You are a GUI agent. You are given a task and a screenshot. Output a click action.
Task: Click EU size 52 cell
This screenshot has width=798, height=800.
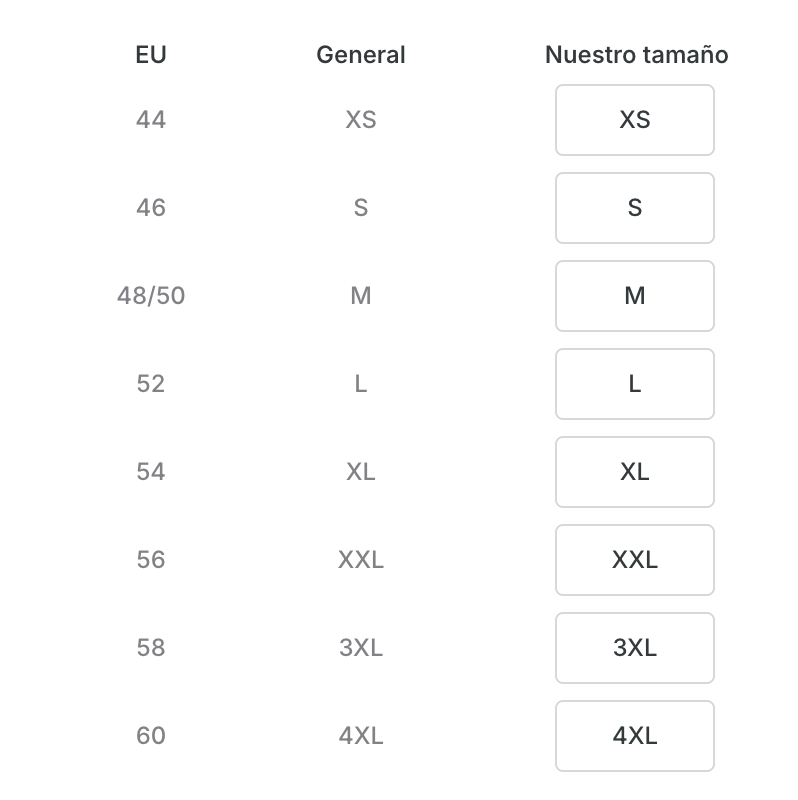[151, 384]
